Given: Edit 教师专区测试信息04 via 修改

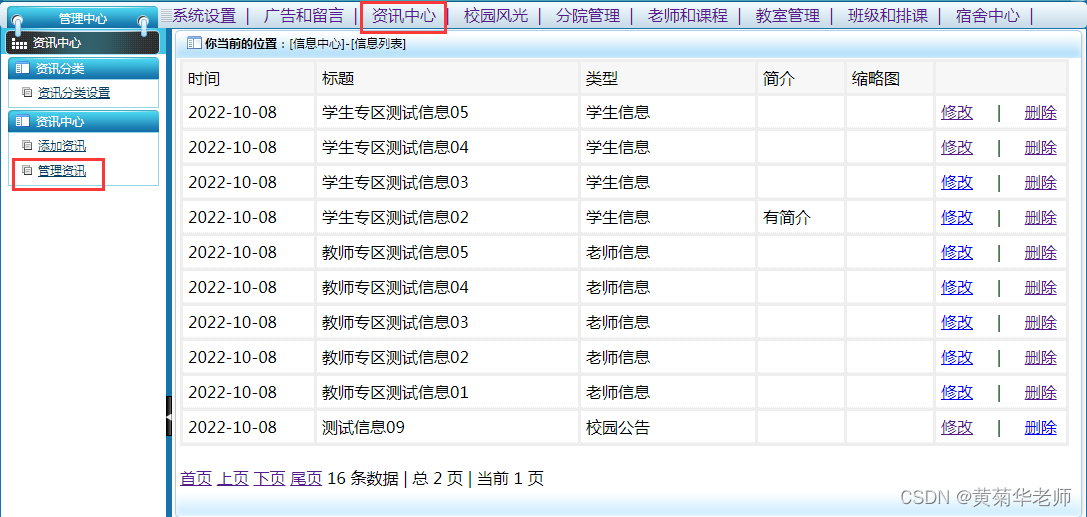Looking at the screenshot, I should 957,287.
